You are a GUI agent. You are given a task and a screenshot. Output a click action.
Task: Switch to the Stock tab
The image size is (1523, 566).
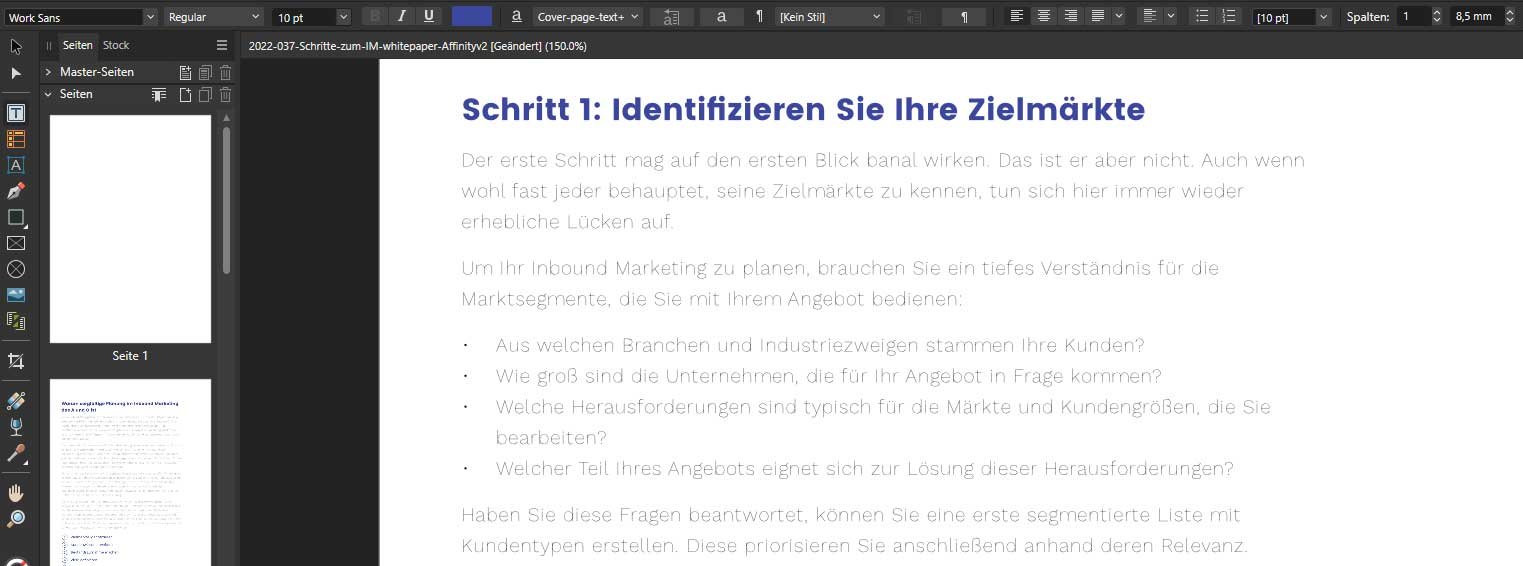coord(116,45)
